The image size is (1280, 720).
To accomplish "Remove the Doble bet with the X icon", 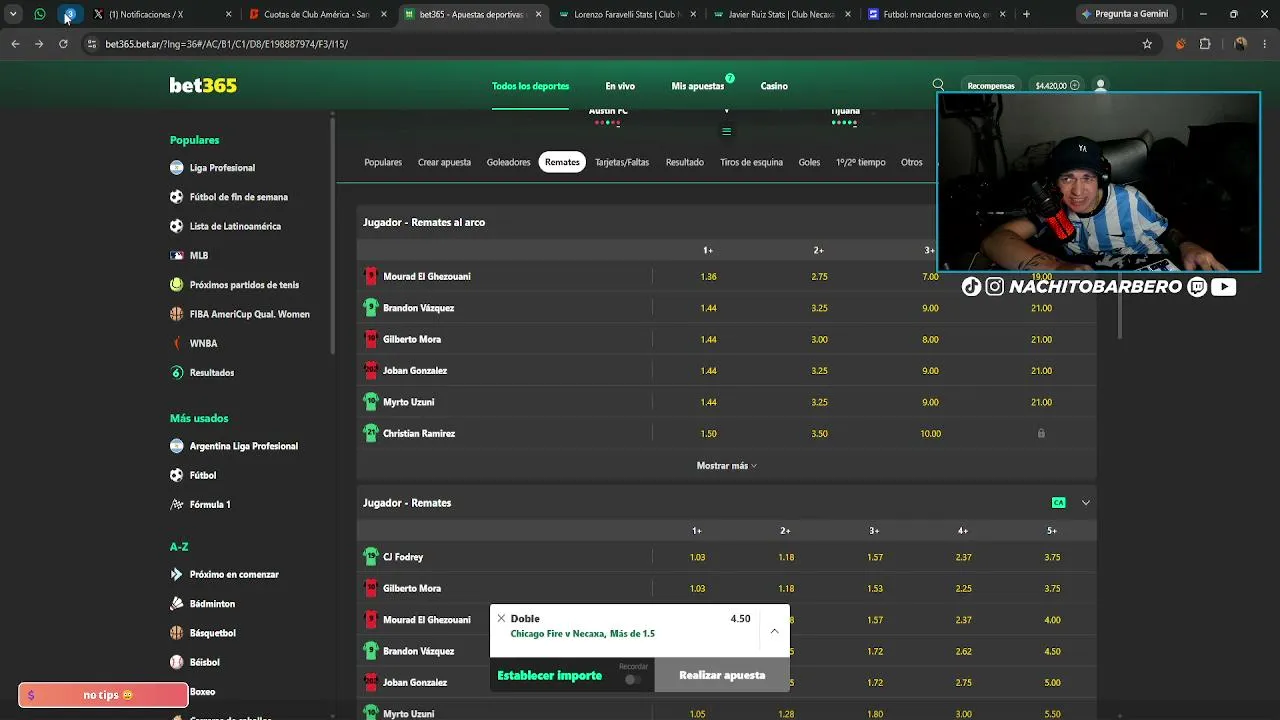I will click(x=501, y=618).
